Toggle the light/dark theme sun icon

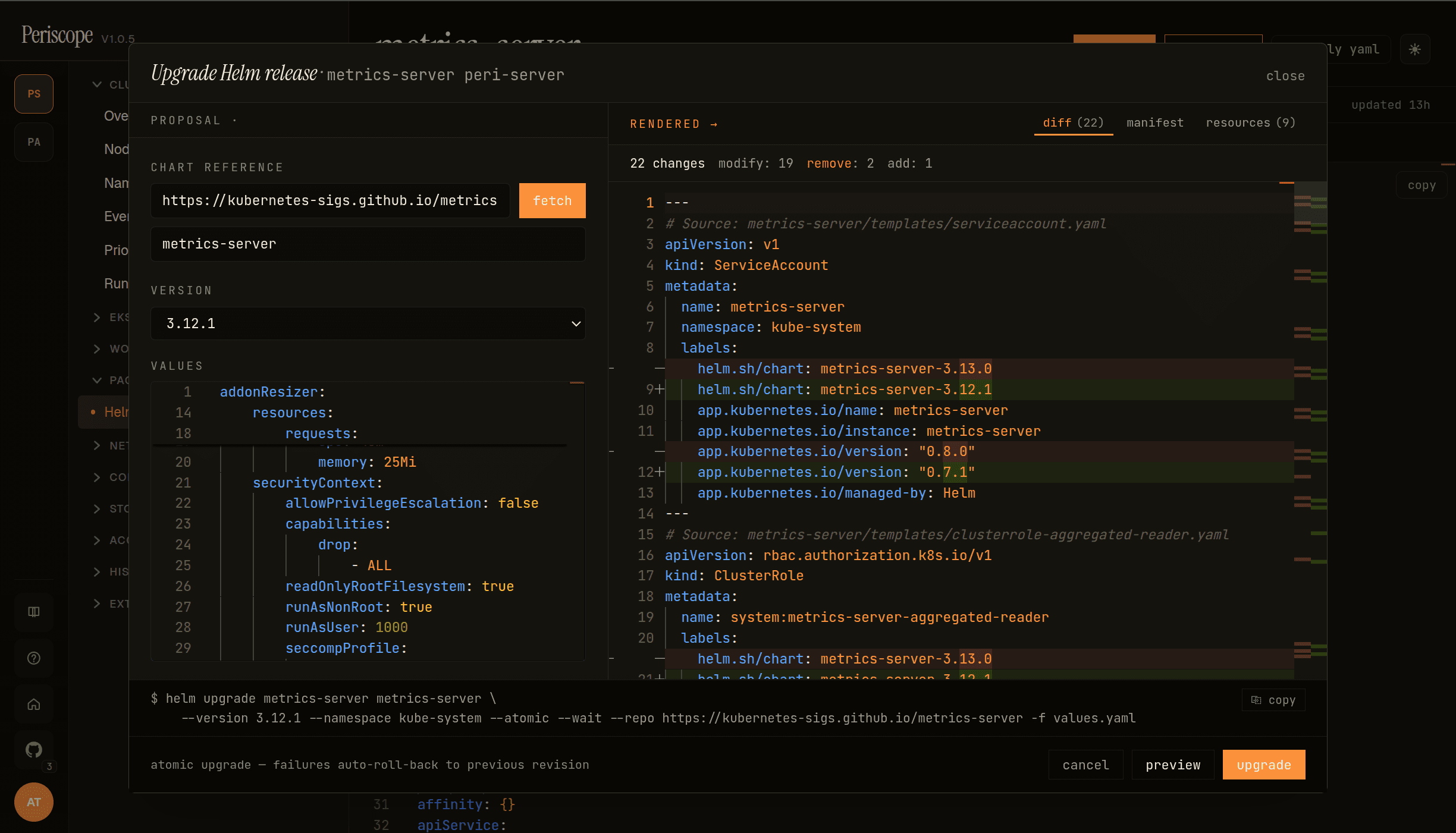[x=1415, y=49]
